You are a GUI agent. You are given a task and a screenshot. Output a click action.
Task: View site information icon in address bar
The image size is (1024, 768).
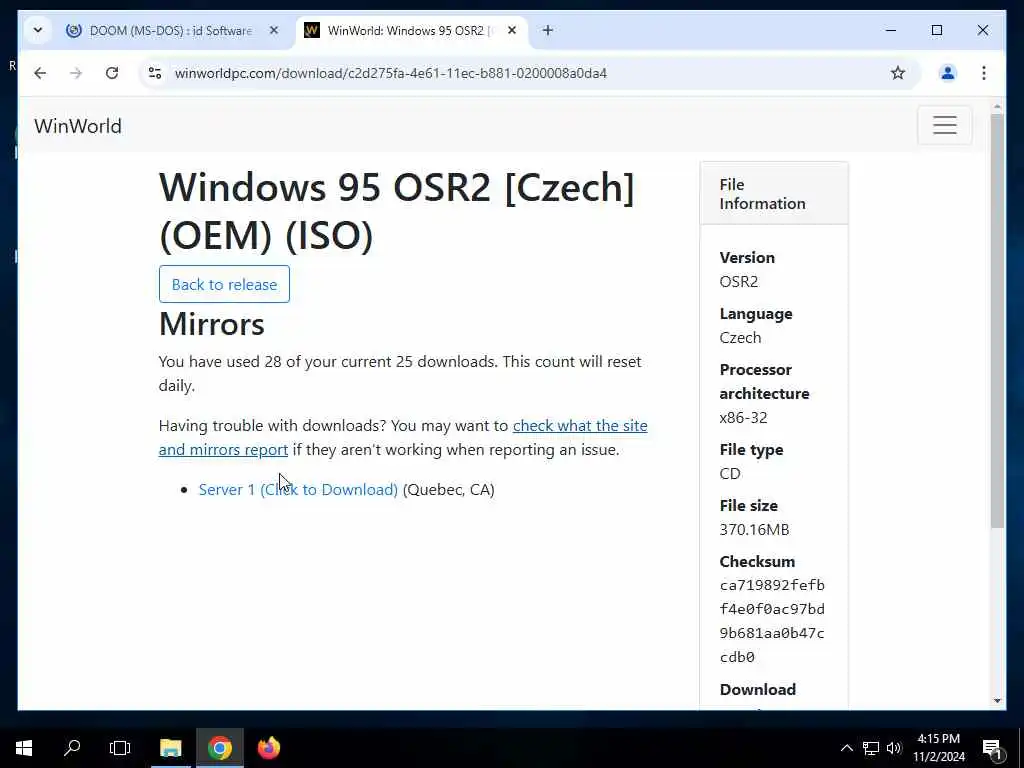(x=155, y=73)
